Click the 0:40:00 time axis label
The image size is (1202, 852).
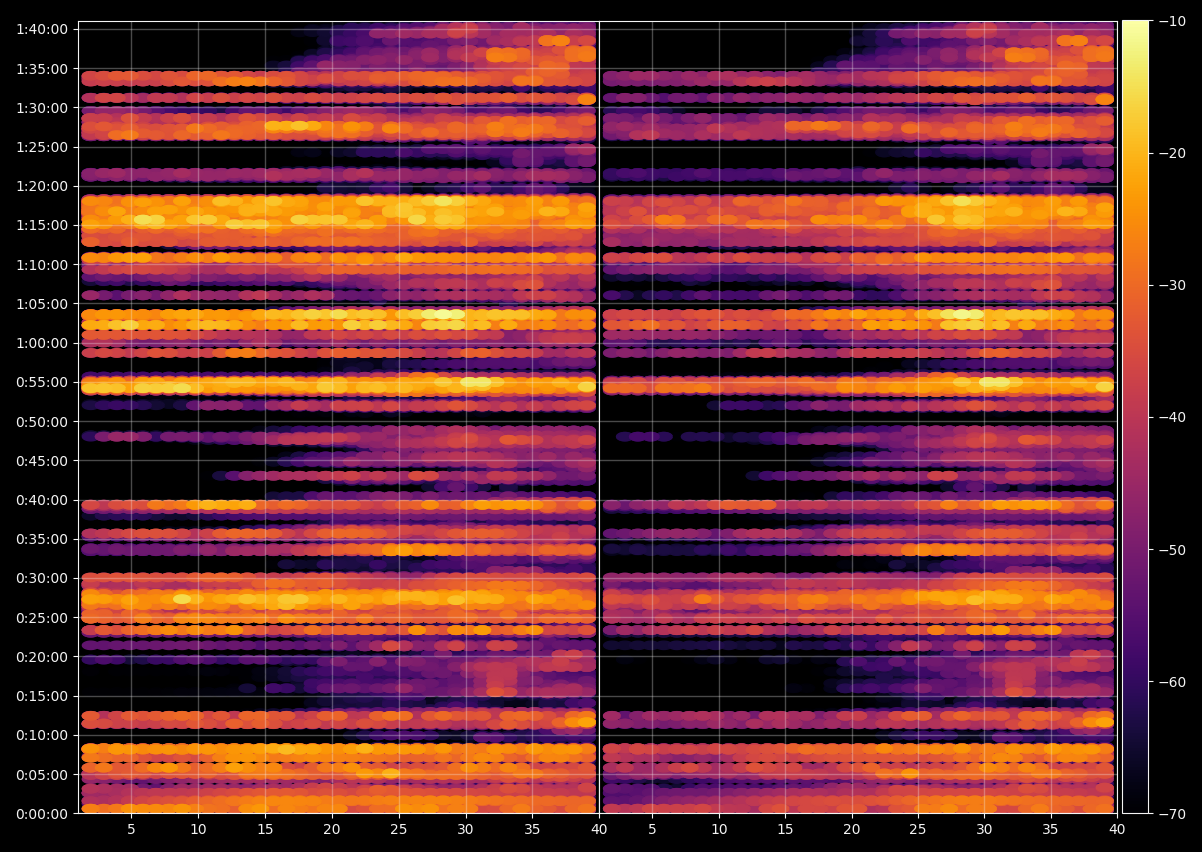point(42,500)
